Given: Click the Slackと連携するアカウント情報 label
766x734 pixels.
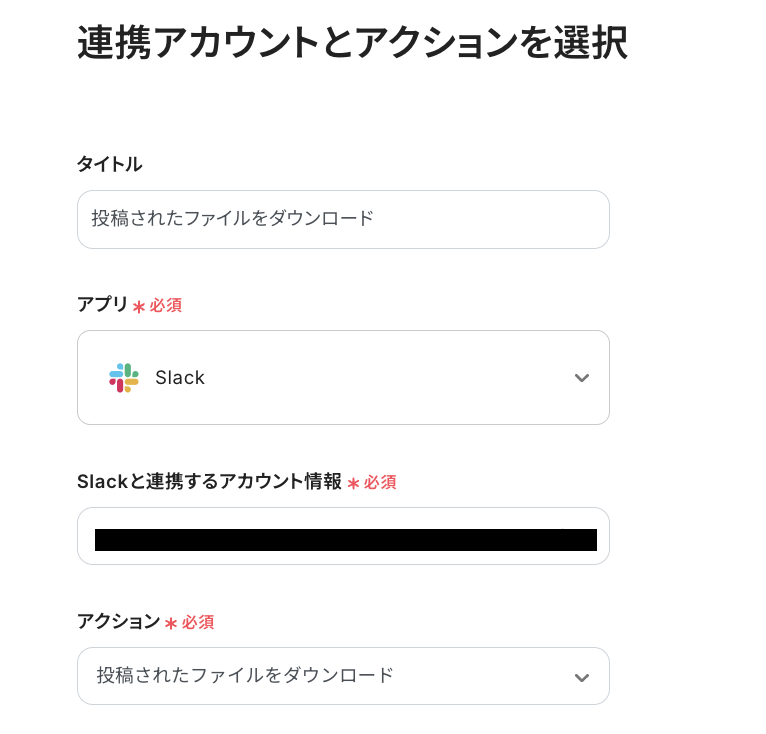Looking at the screenshot, I should coord(209,482).
